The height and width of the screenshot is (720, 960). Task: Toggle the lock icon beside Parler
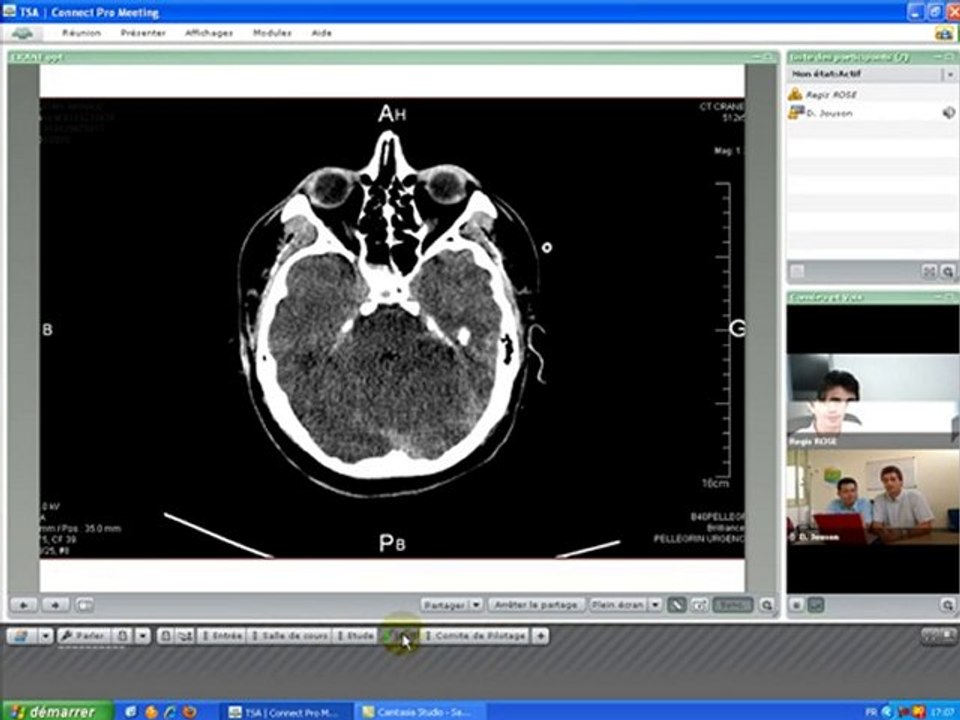pyautogui.click(x=122, y=636)
